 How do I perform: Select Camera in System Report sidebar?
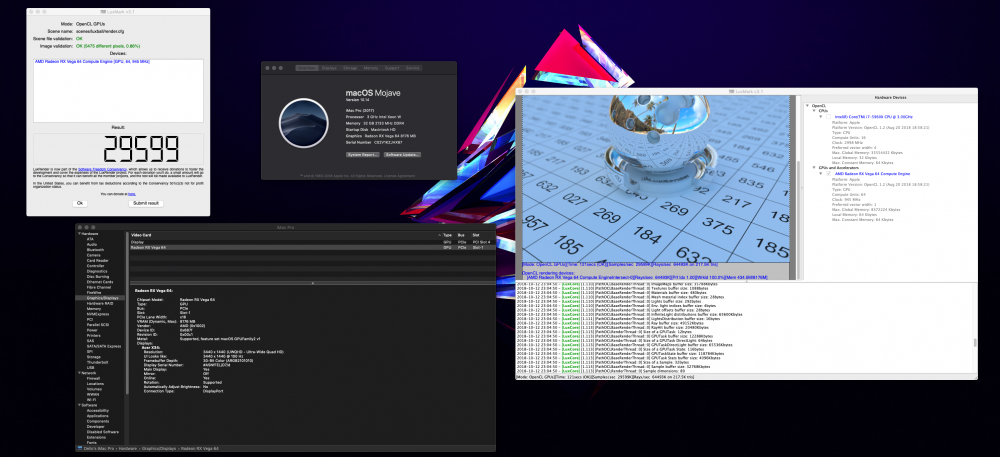[x=93, y=255]
